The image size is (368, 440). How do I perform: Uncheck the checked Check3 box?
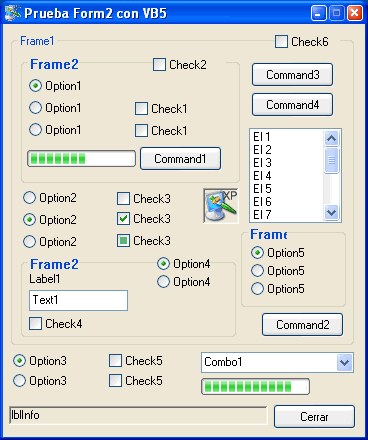click(x=123, y=219)
